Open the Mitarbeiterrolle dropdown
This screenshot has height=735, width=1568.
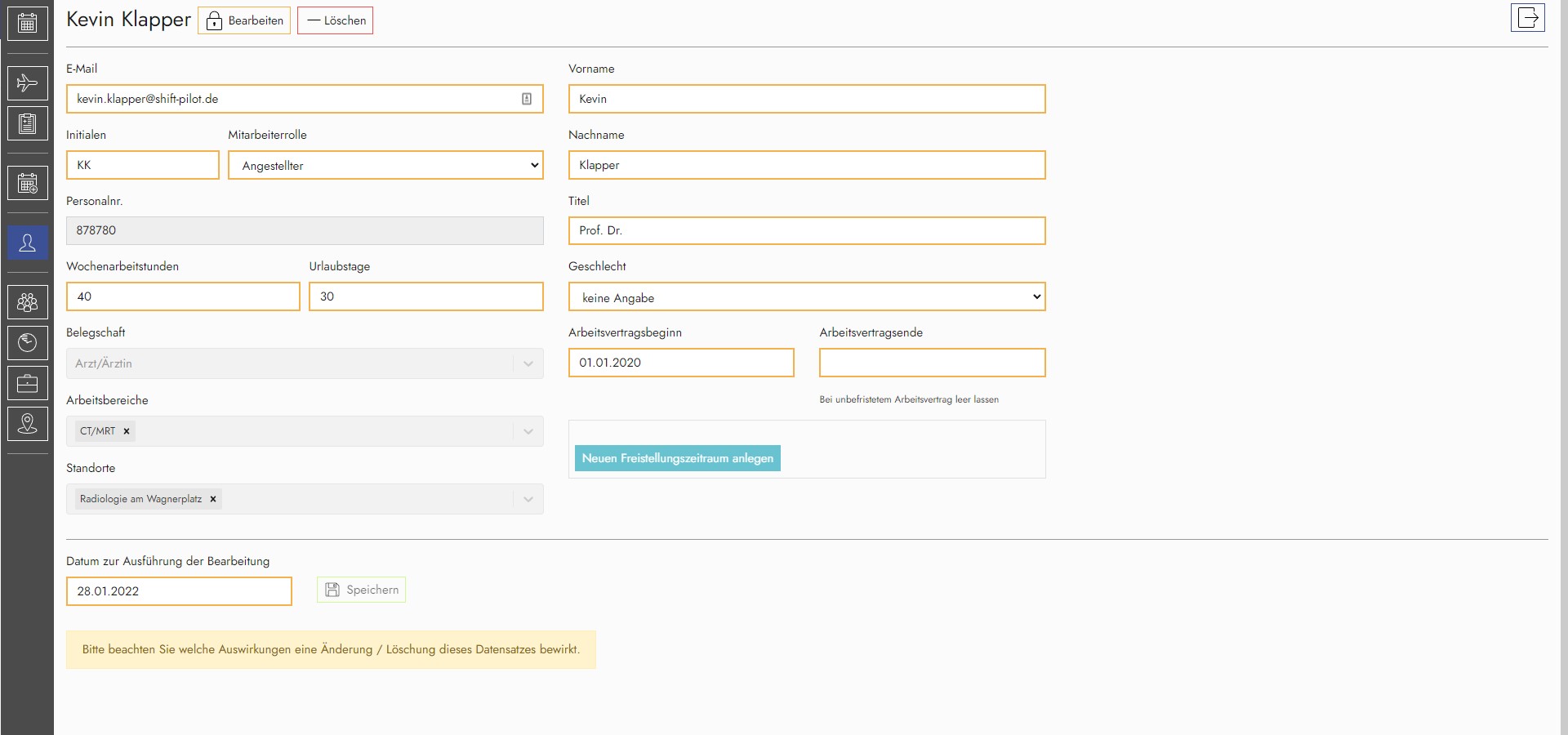[385, 165]
